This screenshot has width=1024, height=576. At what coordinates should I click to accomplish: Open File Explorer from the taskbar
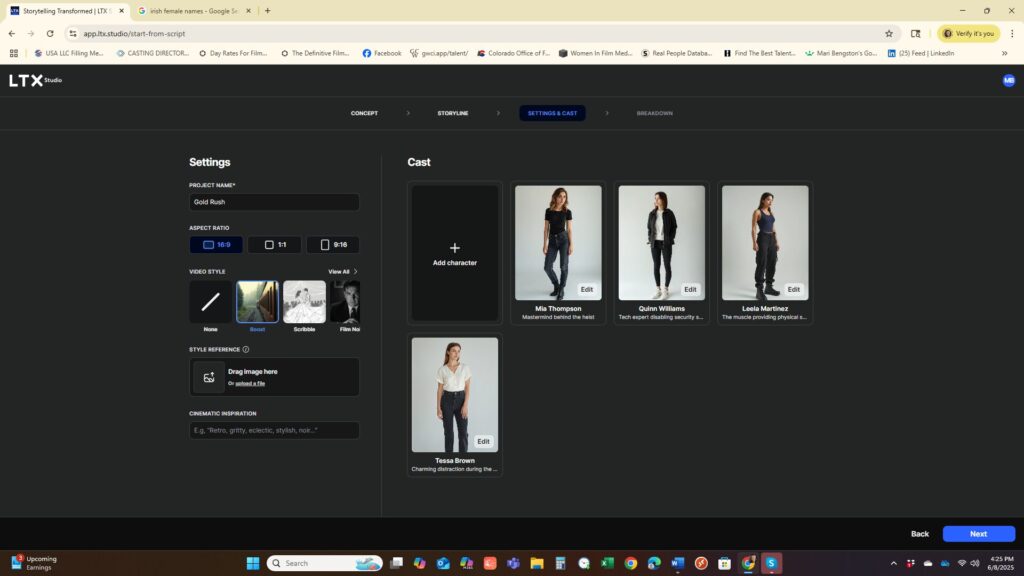[x=536, y=563]
